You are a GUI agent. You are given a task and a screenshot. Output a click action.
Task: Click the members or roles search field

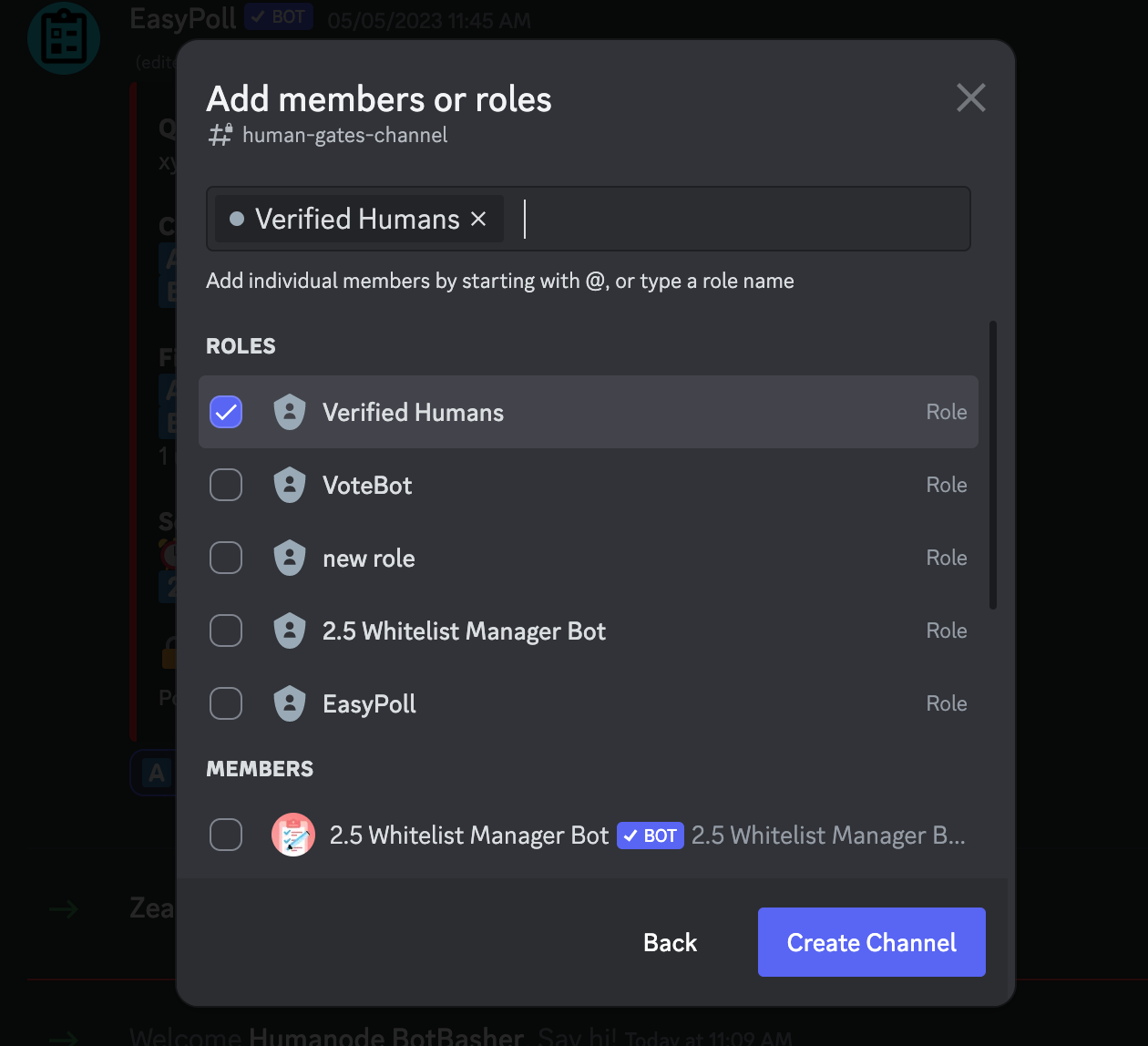(589, 219)
